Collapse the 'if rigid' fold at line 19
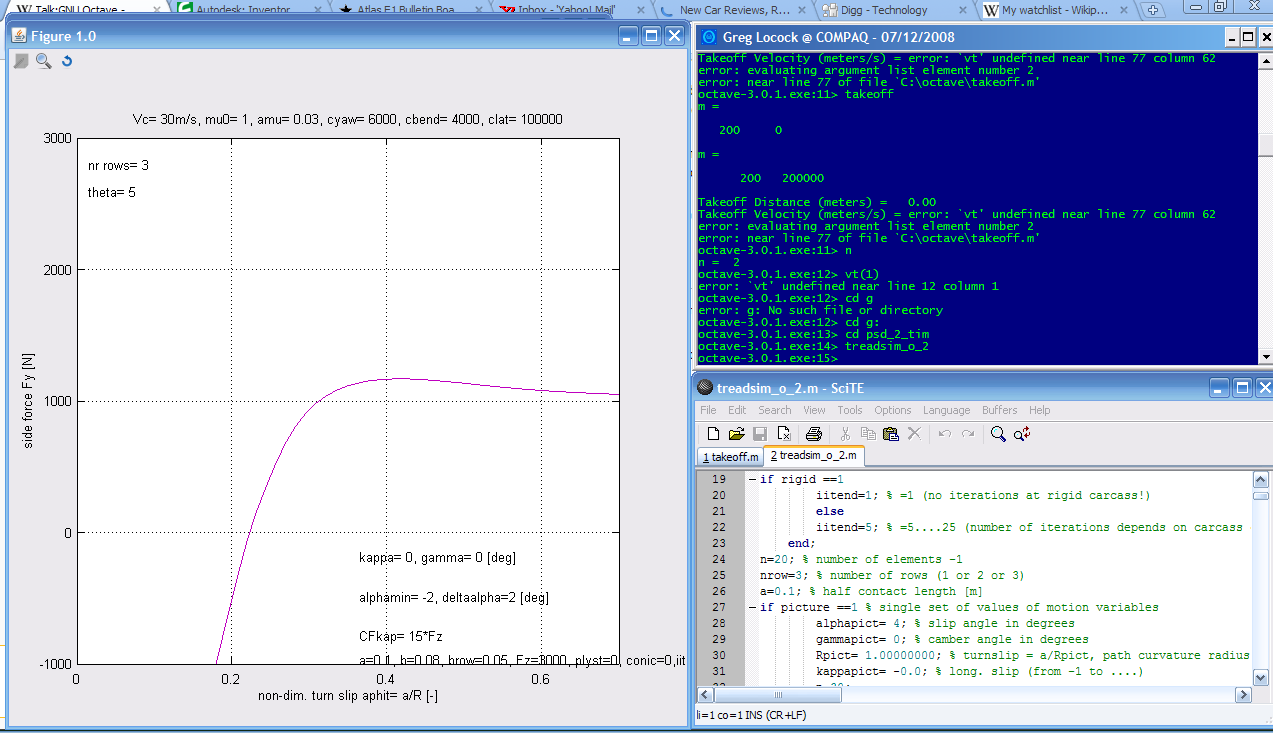The height and width of the screenshot is (733, 1273). (x=751, y=479)
